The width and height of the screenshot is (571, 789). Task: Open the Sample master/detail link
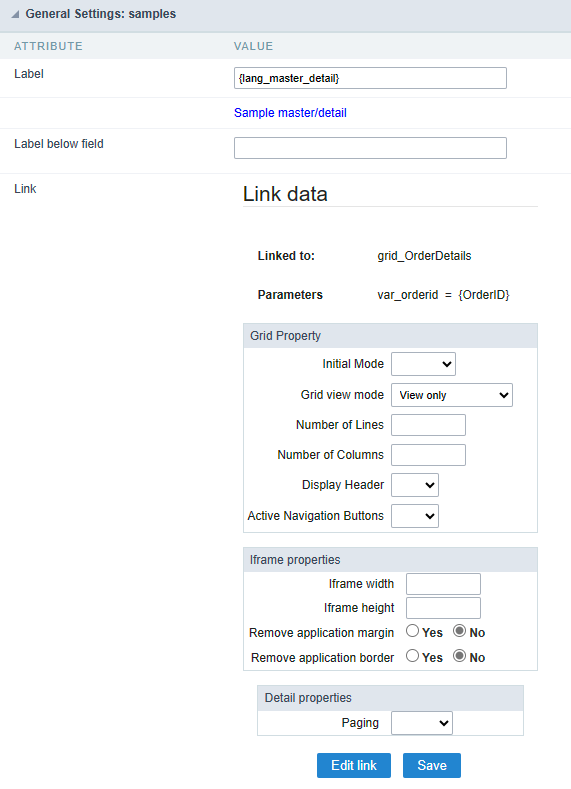290,113
